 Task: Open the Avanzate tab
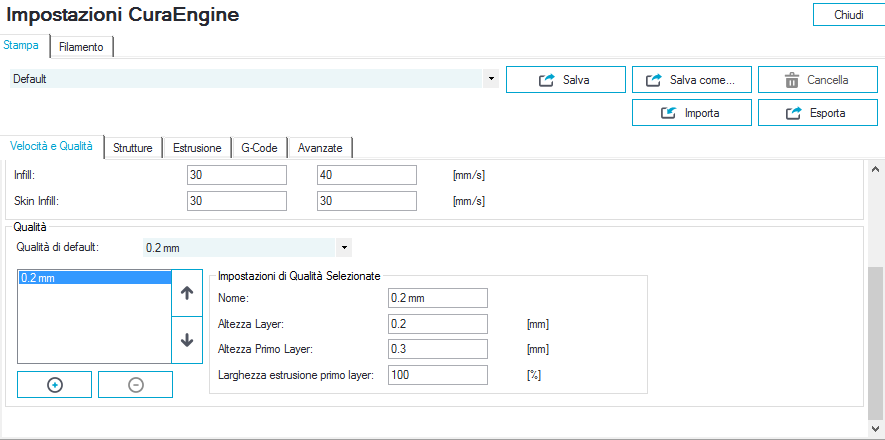(320, 148)
